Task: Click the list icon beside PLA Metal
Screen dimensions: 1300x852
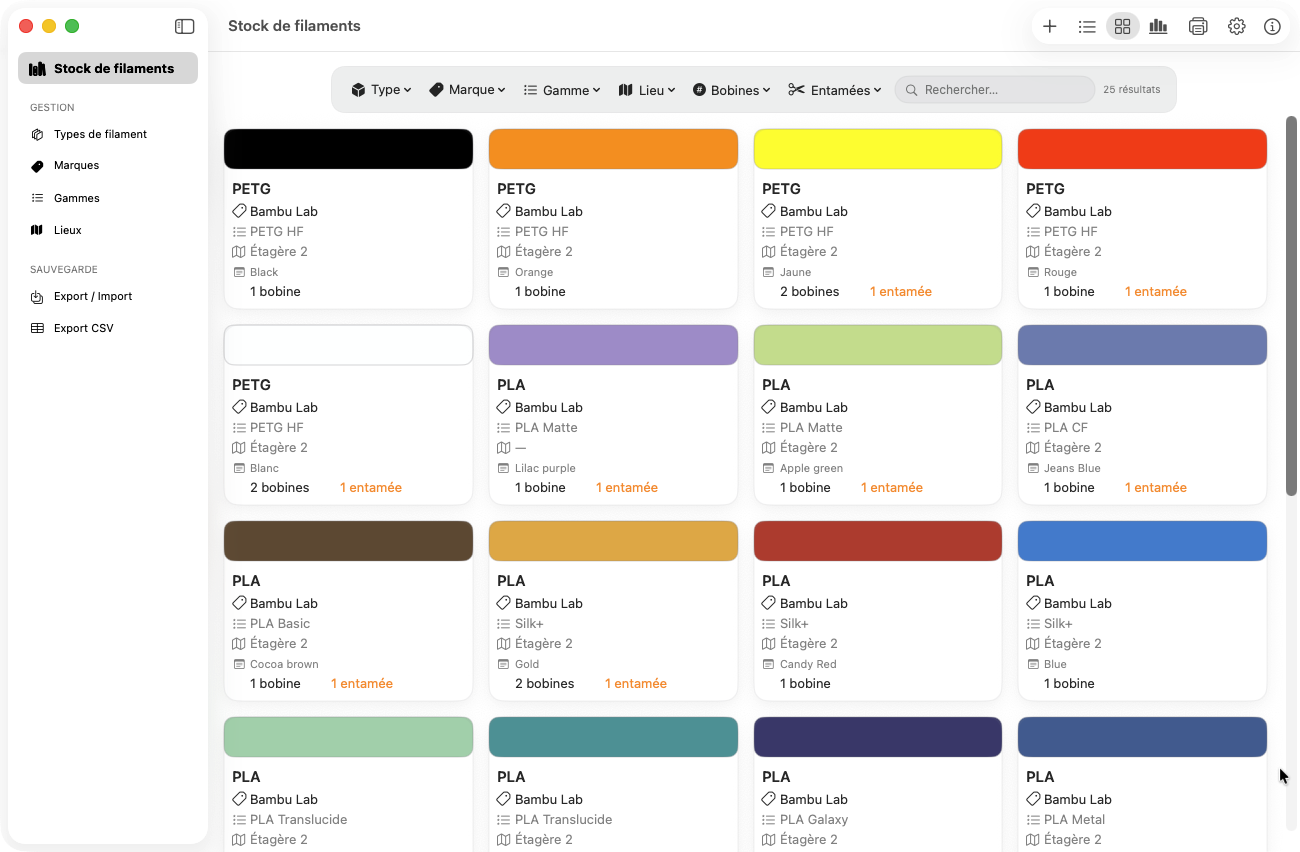Action: coord(1033,820)
